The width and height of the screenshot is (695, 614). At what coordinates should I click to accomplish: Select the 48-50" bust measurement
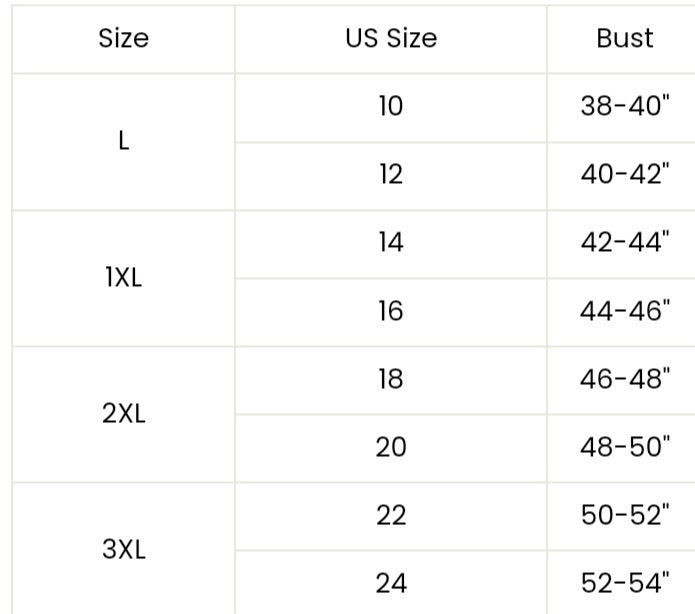pyautogui.click(x=624, y=447)
